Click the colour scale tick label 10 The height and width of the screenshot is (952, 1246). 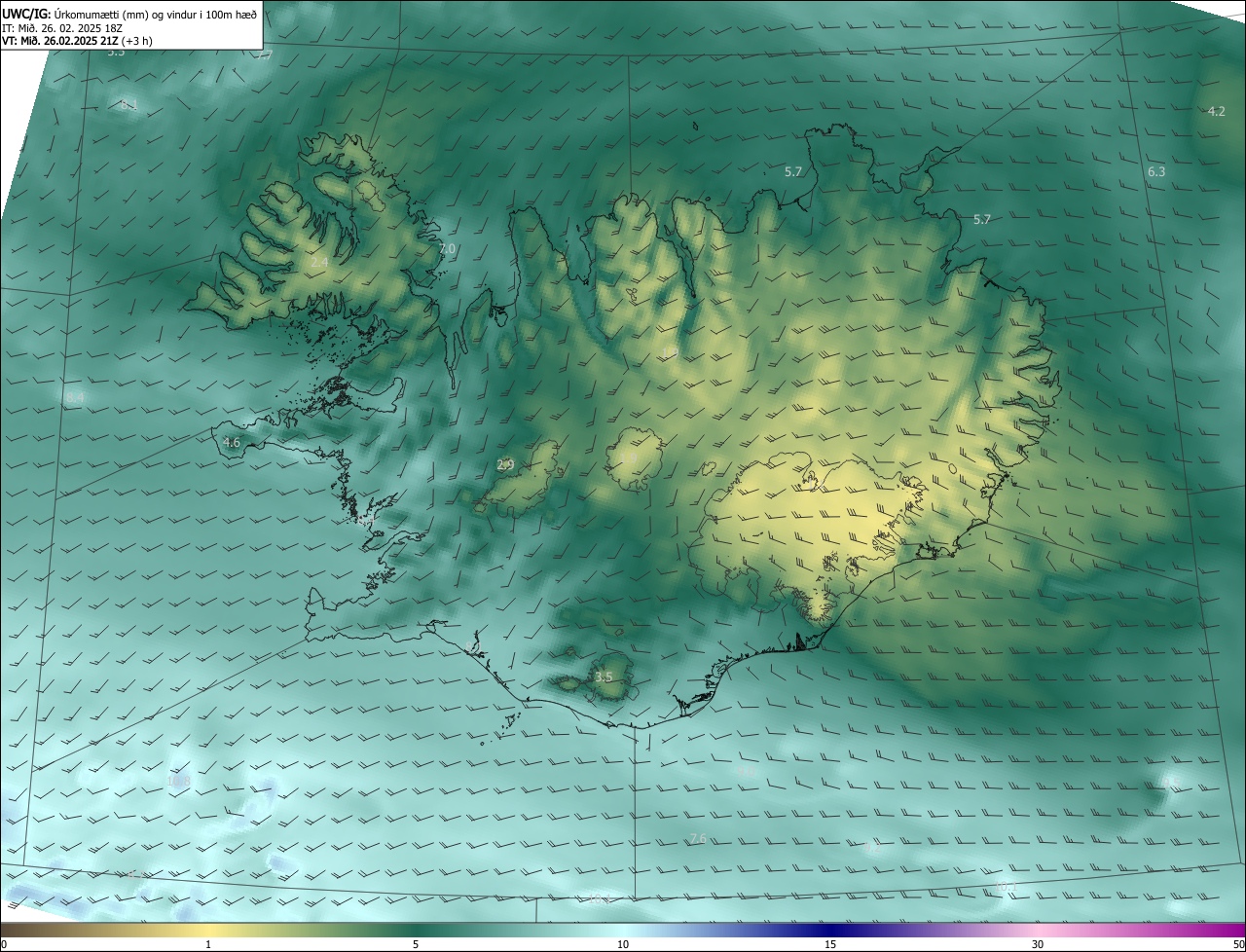click(x=623, y=944)
